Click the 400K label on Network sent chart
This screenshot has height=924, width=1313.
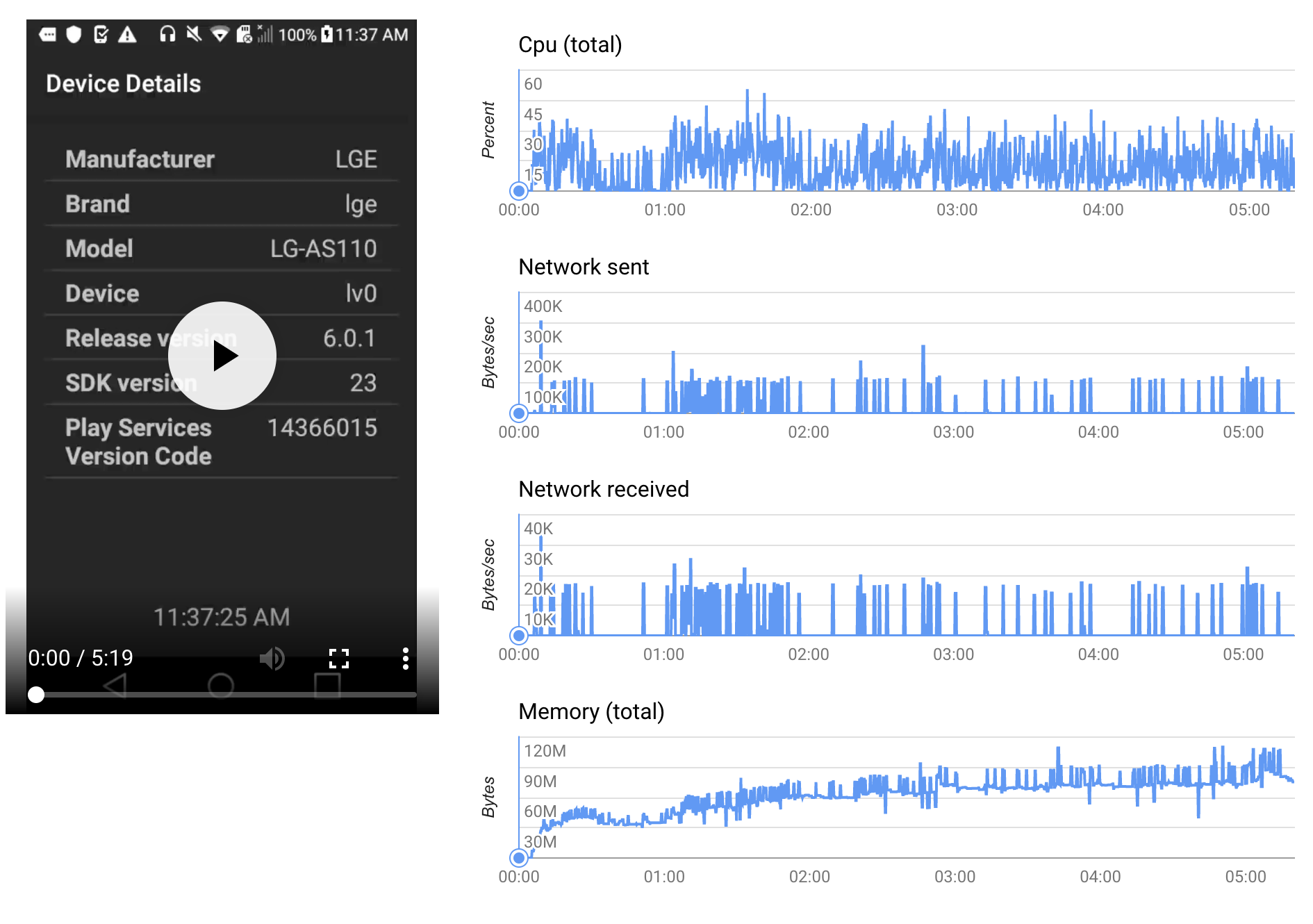pos(543,306)
